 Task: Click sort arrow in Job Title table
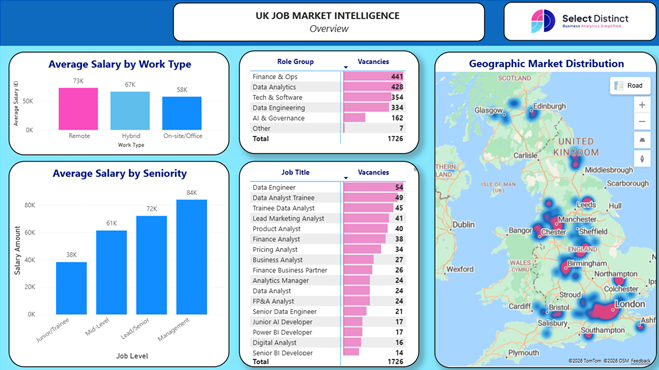point(346,178)
